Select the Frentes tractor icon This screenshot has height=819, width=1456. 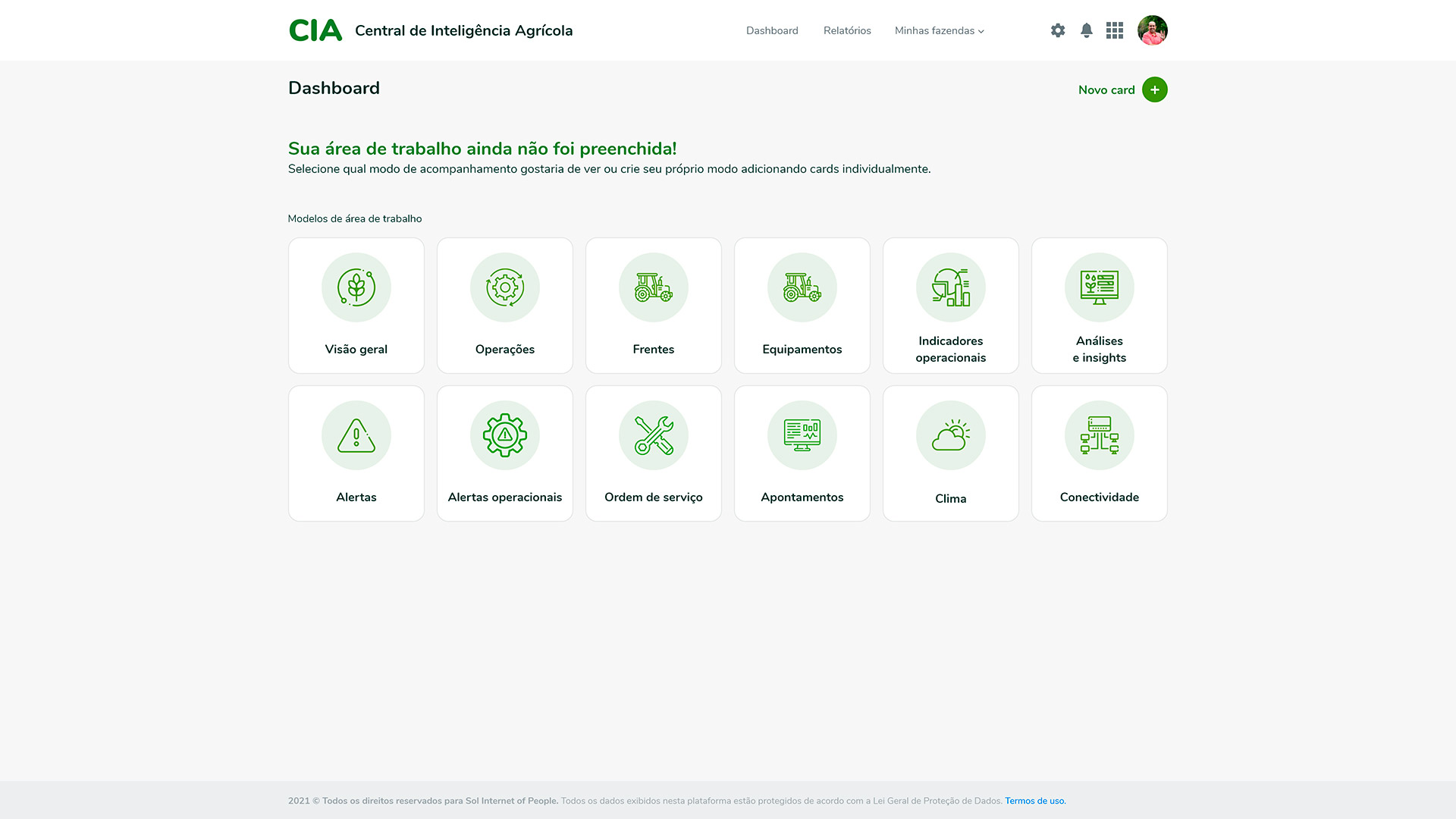[653, 287]
